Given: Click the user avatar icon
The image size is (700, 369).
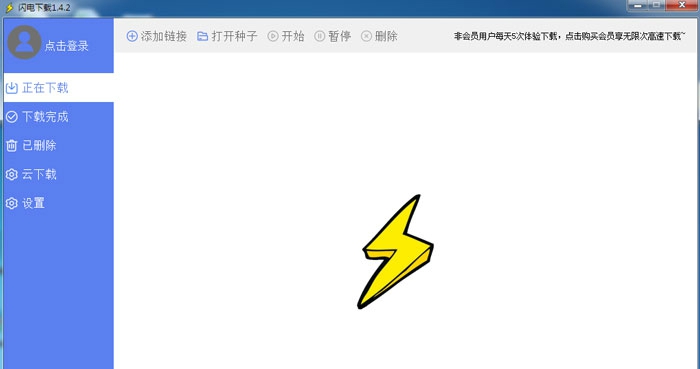Looking at the screenshot, I should pyautogui.click(x=25, y=42).
